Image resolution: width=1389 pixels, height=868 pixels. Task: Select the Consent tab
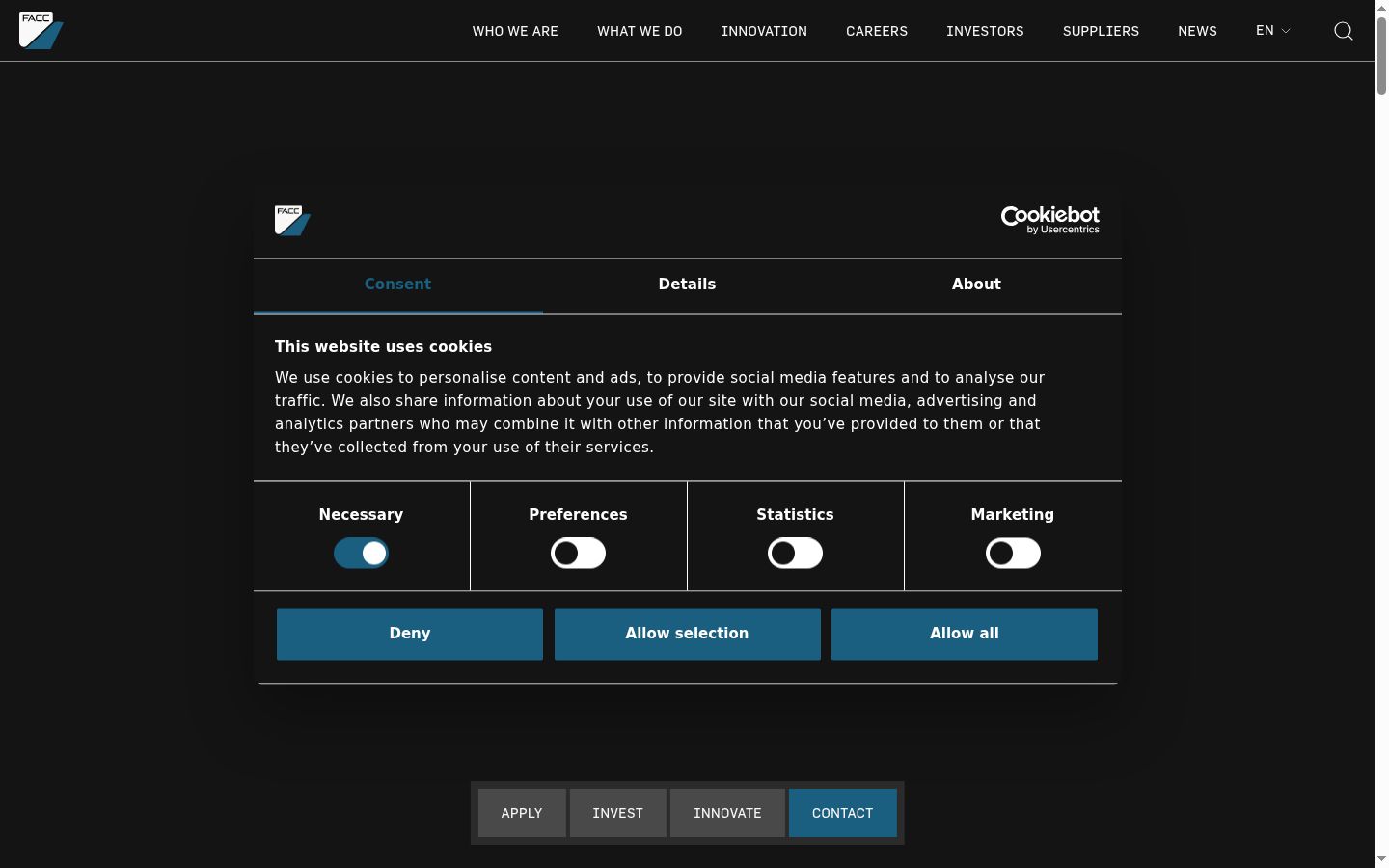point(397,285)
